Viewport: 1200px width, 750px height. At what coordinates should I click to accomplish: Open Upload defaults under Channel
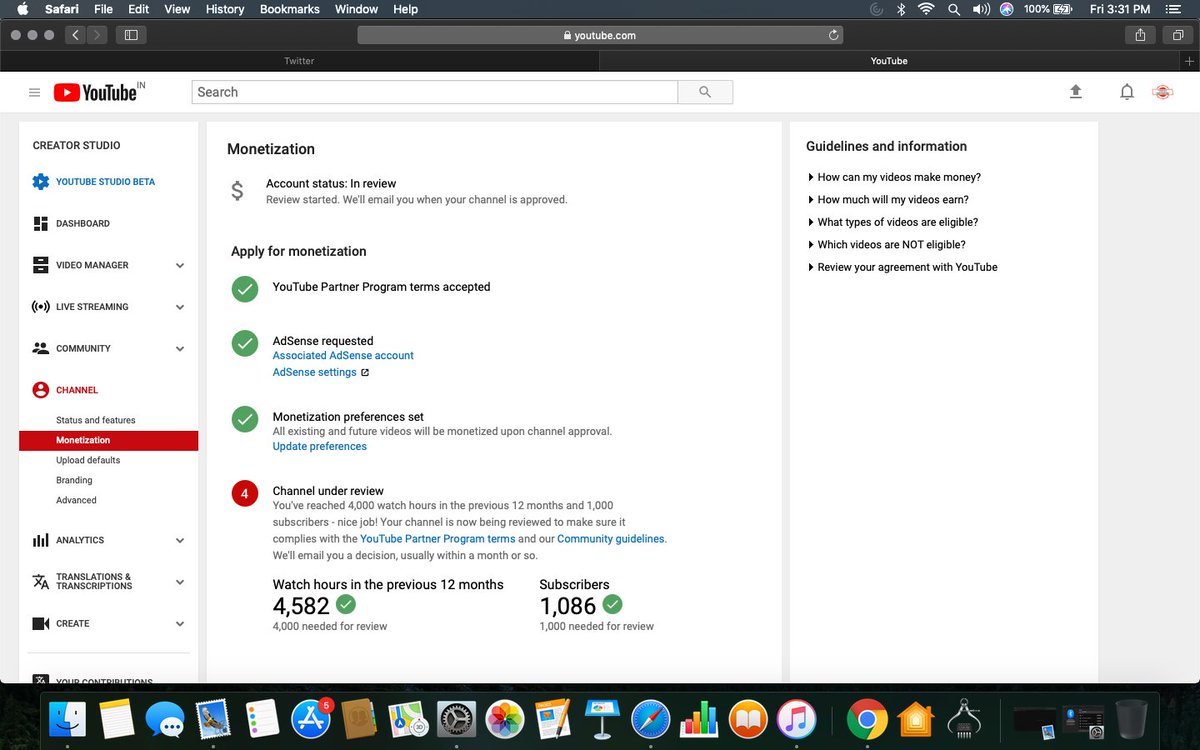click(88, 460)
